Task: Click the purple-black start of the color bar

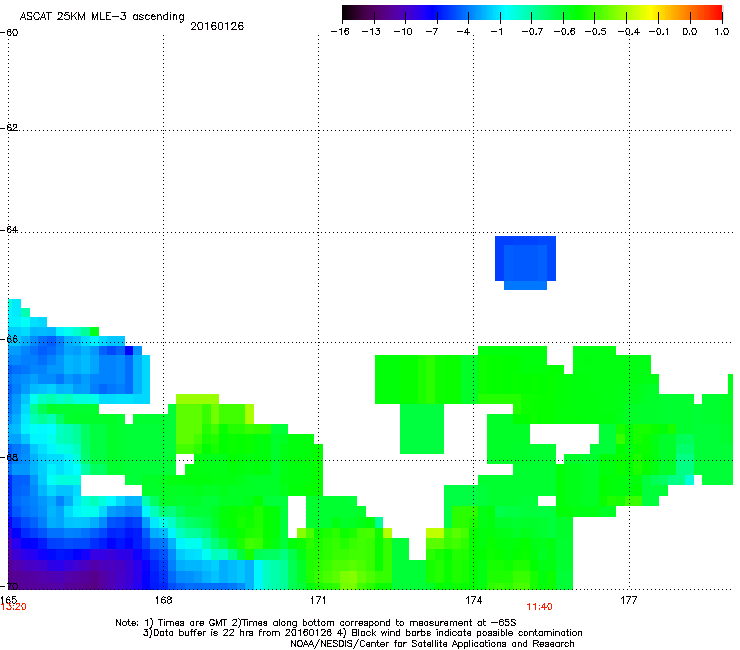Action: 352,13
